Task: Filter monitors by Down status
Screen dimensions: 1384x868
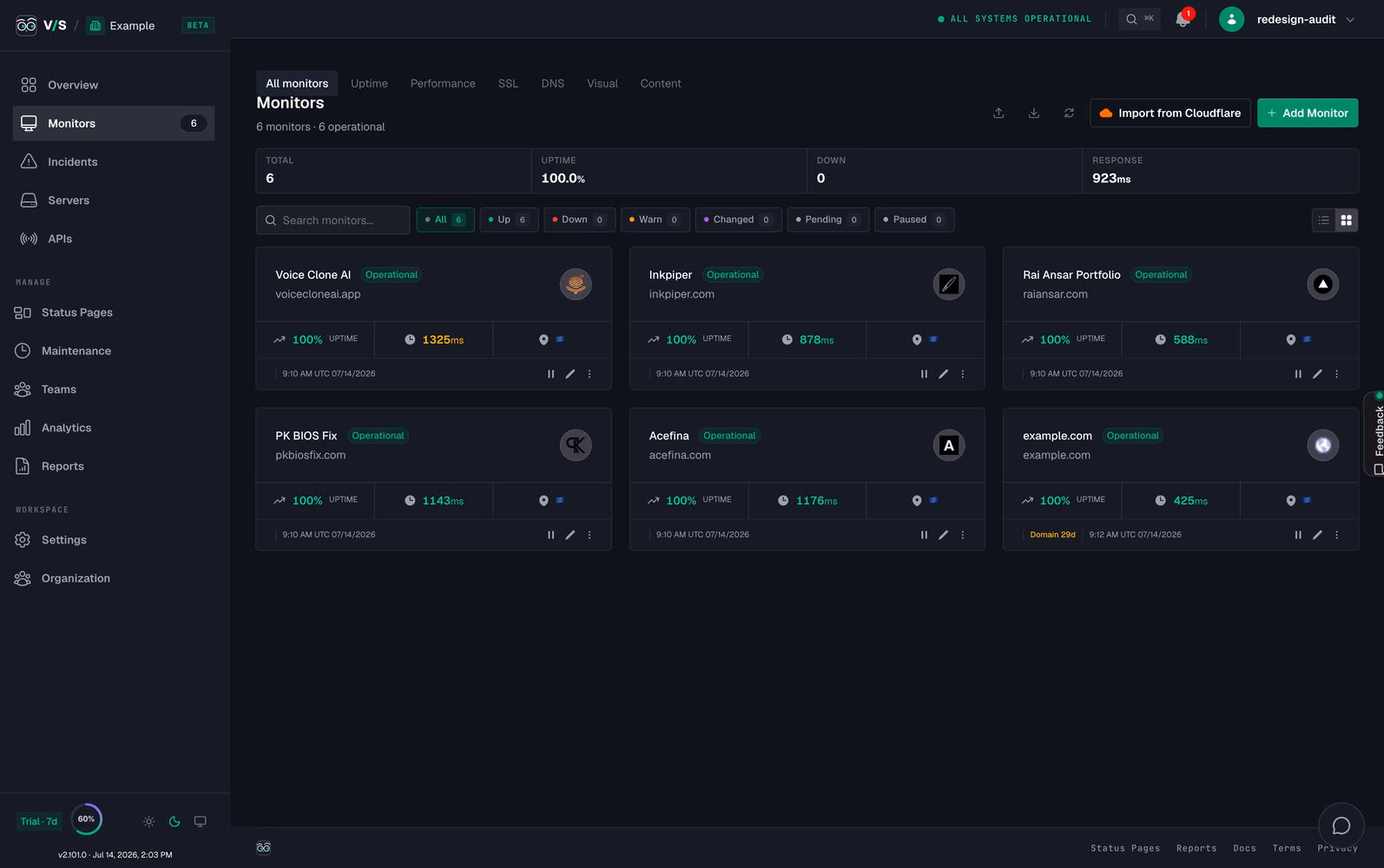Action: point(579,220)
